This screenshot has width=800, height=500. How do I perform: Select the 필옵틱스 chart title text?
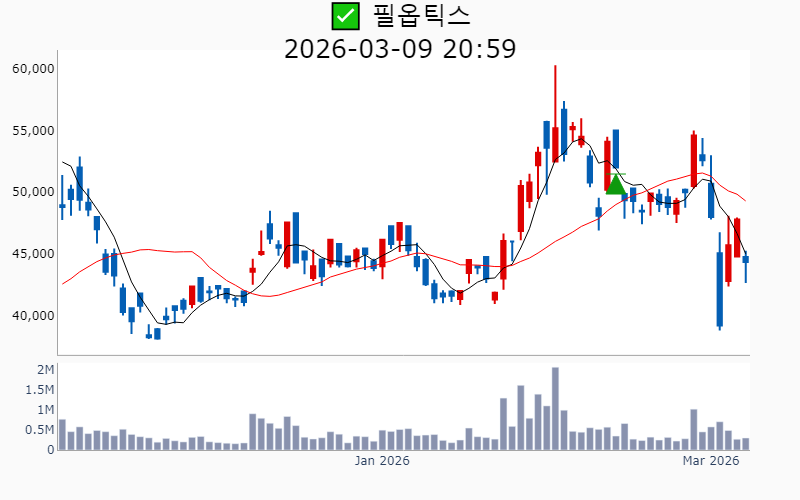tap(421, 16)
